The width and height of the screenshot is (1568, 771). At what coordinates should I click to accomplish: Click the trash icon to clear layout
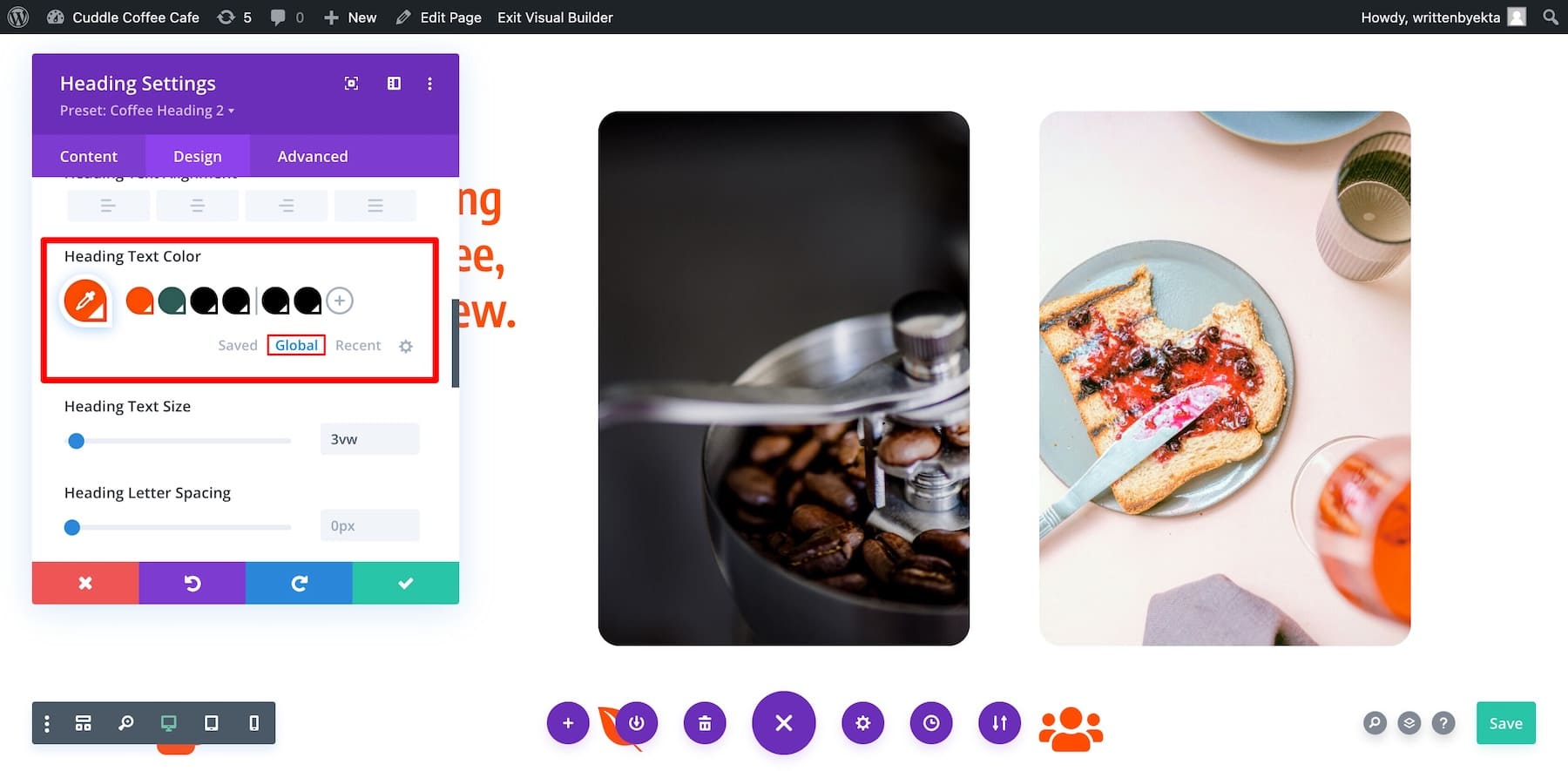coord(705,723)
